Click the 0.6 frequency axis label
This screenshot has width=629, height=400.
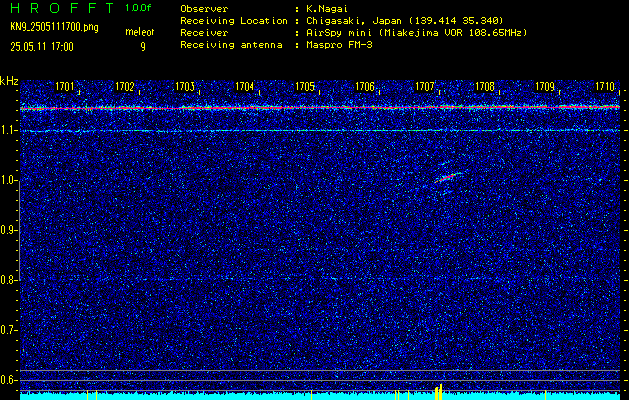tap(9, 380)
